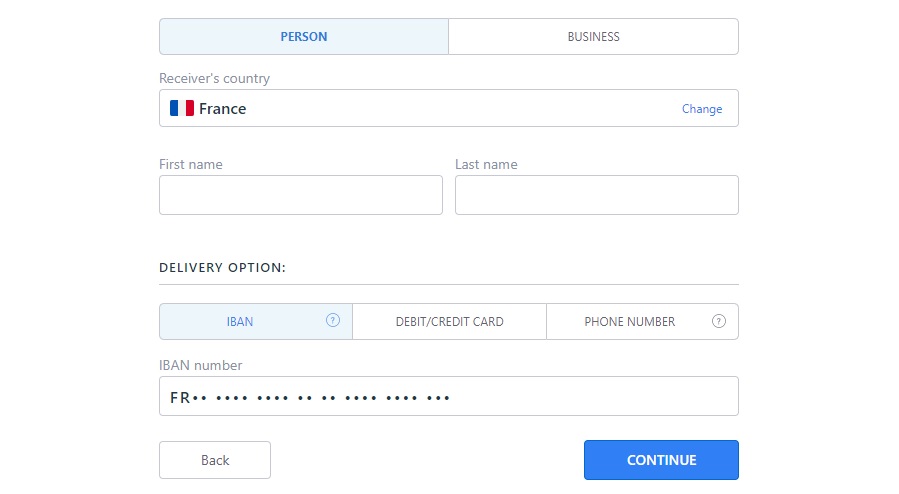Viewport: 899px width, 494px height.
Task: Click the IBAN help question mark icon
Action: pos(333,320)
